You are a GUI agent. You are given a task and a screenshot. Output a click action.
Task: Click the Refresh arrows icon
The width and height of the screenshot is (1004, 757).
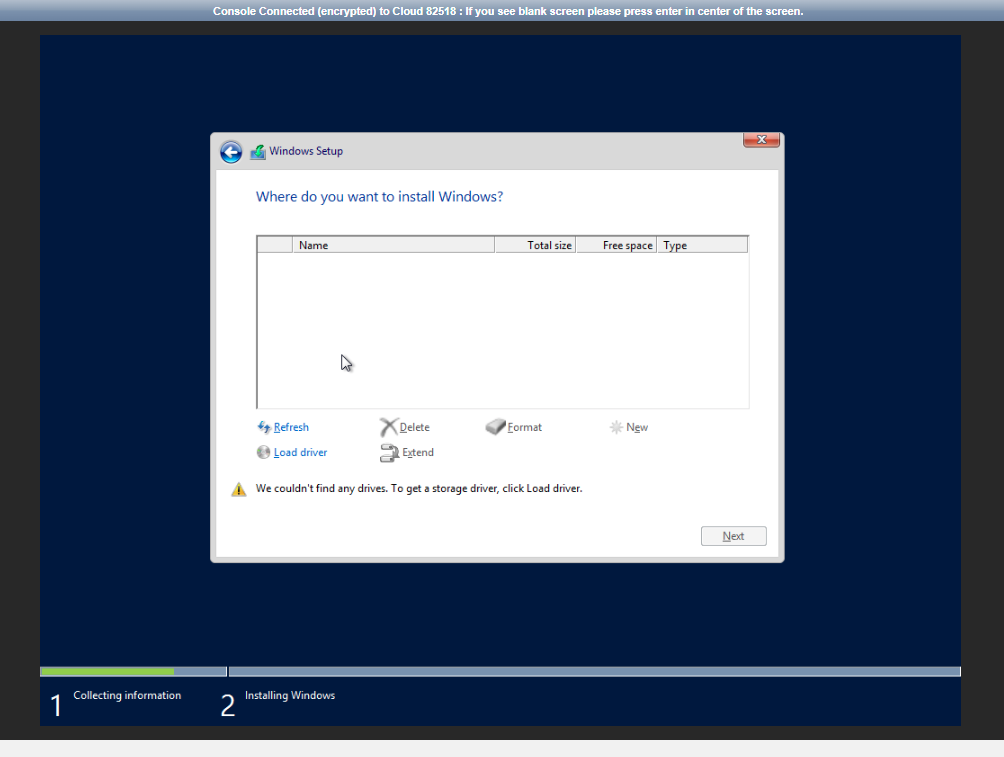(x=264, y=427)
